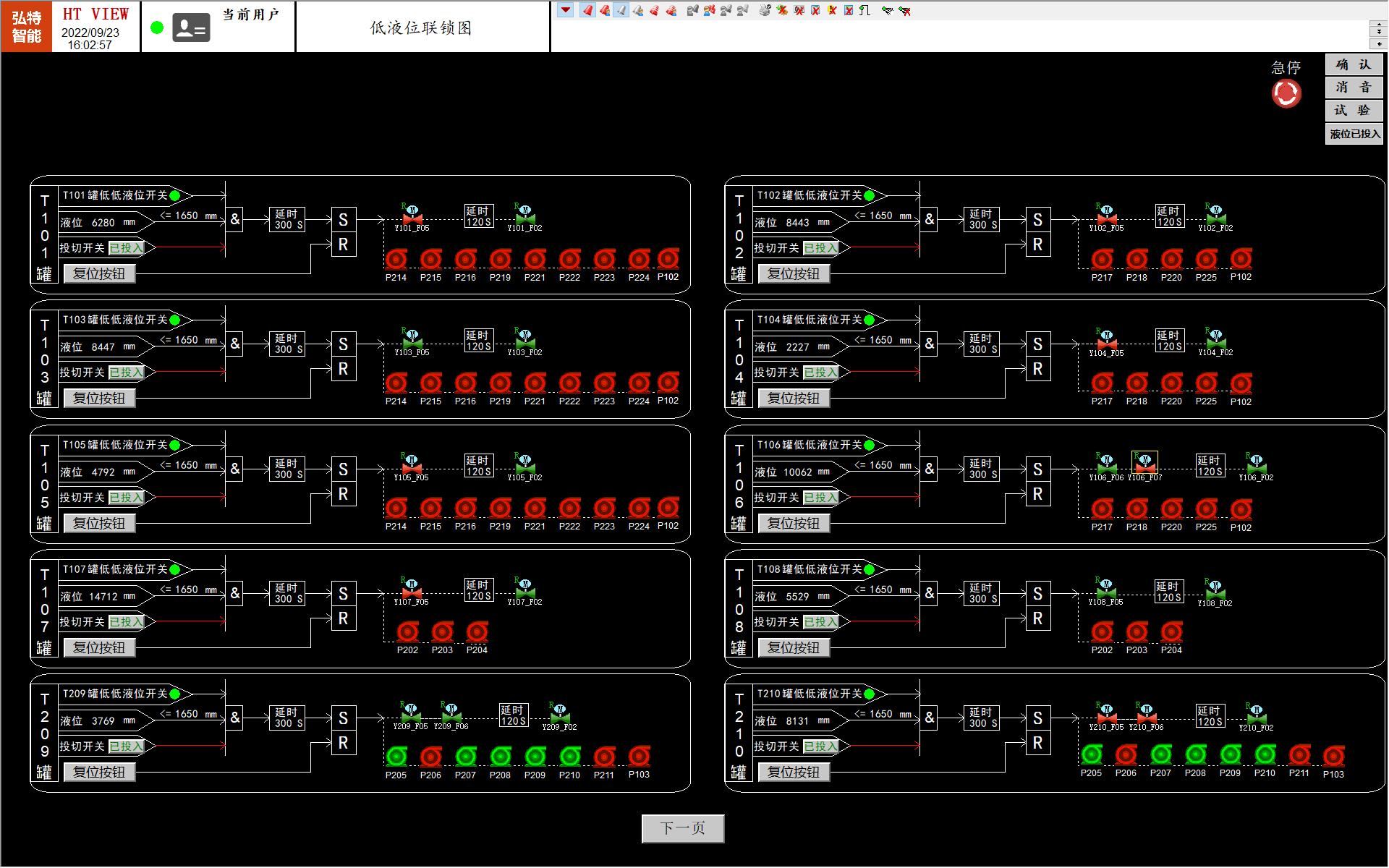The height and width of the screenshot is (868, 1389).
Task: Click pump P205 icon in T209 panel
Action: (396, 757)
